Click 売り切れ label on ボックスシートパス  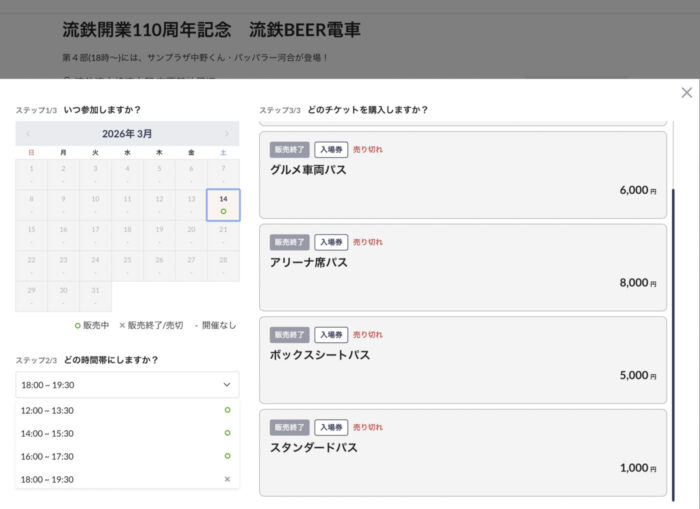pyautogui.click(x=368, y=334)
